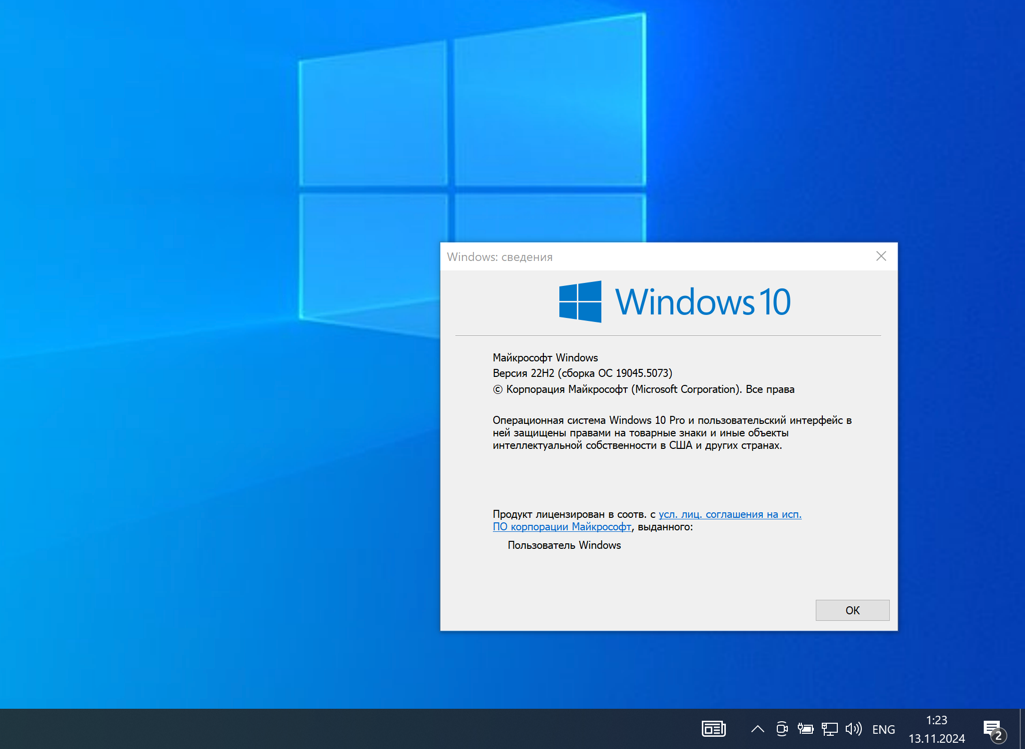Open the volume control from the system tray
The height and width of the screenshot is (749, 1025).
tap(853, 728)
